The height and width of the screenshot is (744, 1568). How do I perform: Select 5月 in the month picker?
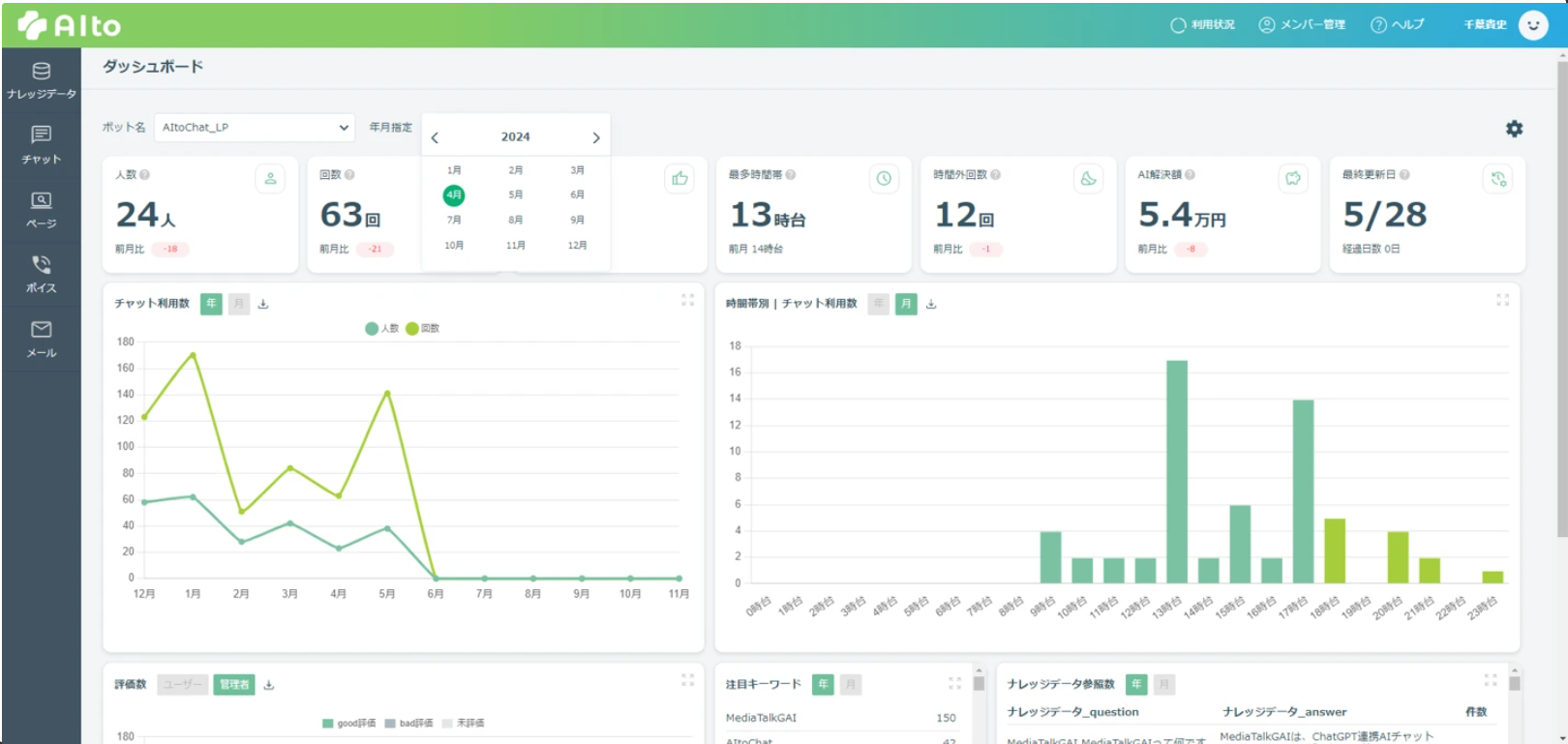[x=516, y=194]
